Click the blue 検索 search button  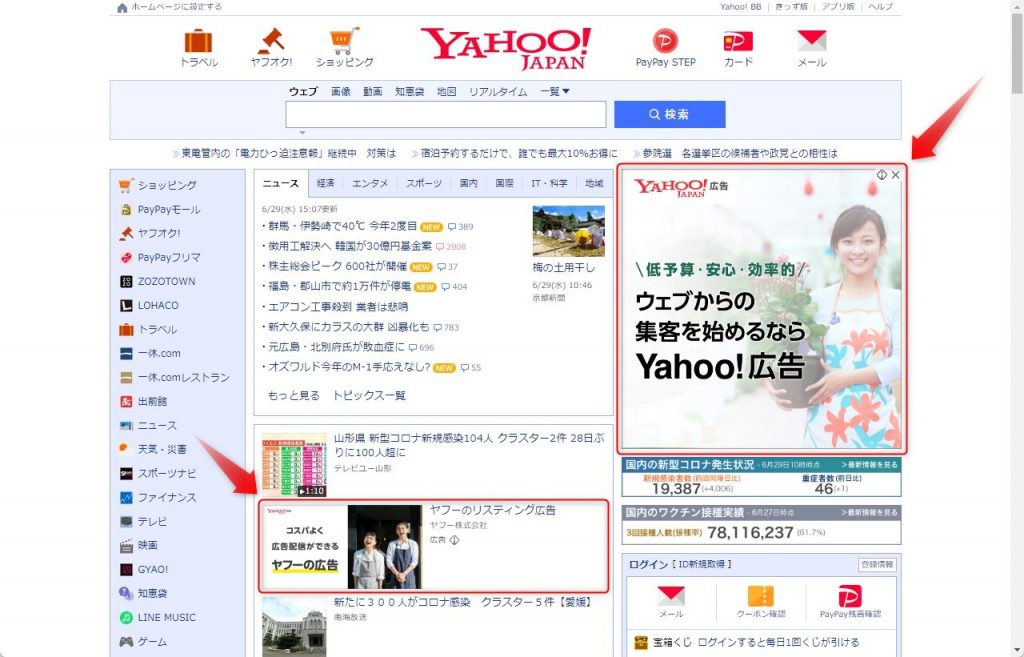tap(669, 114)
